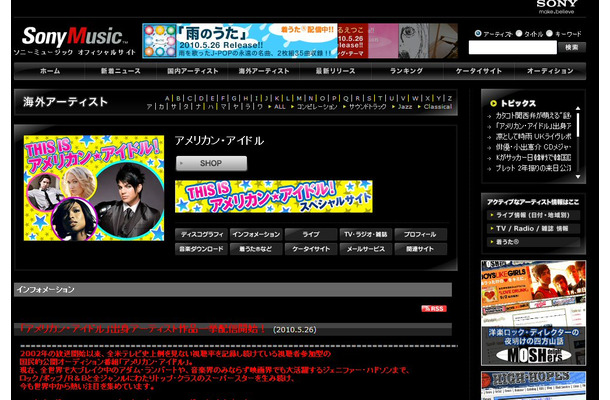The height and width of the screenshot is (400, 610).
Task: Go to 国内アーティスト in the nav bar
Action: [x=192, y=71]
